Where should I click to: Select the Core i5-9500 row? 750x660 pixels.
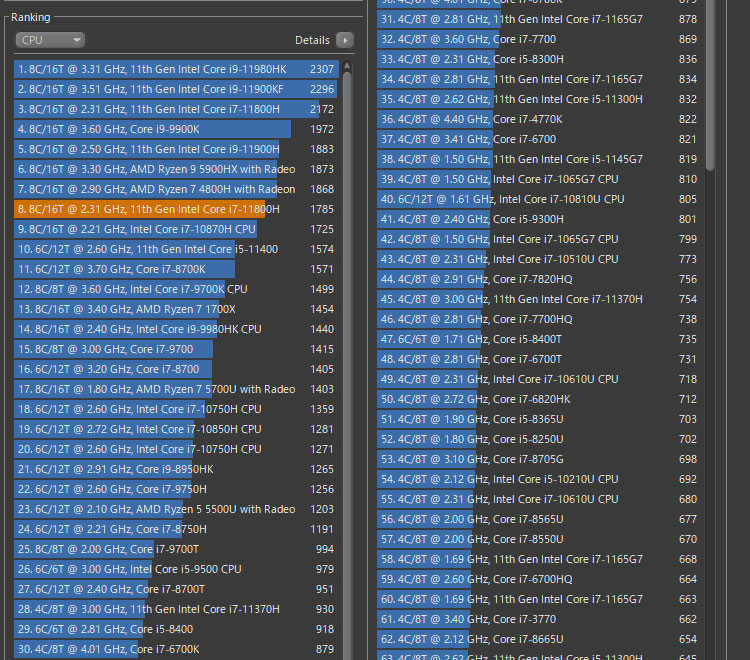pyautogui.click(x=176, y=570)
